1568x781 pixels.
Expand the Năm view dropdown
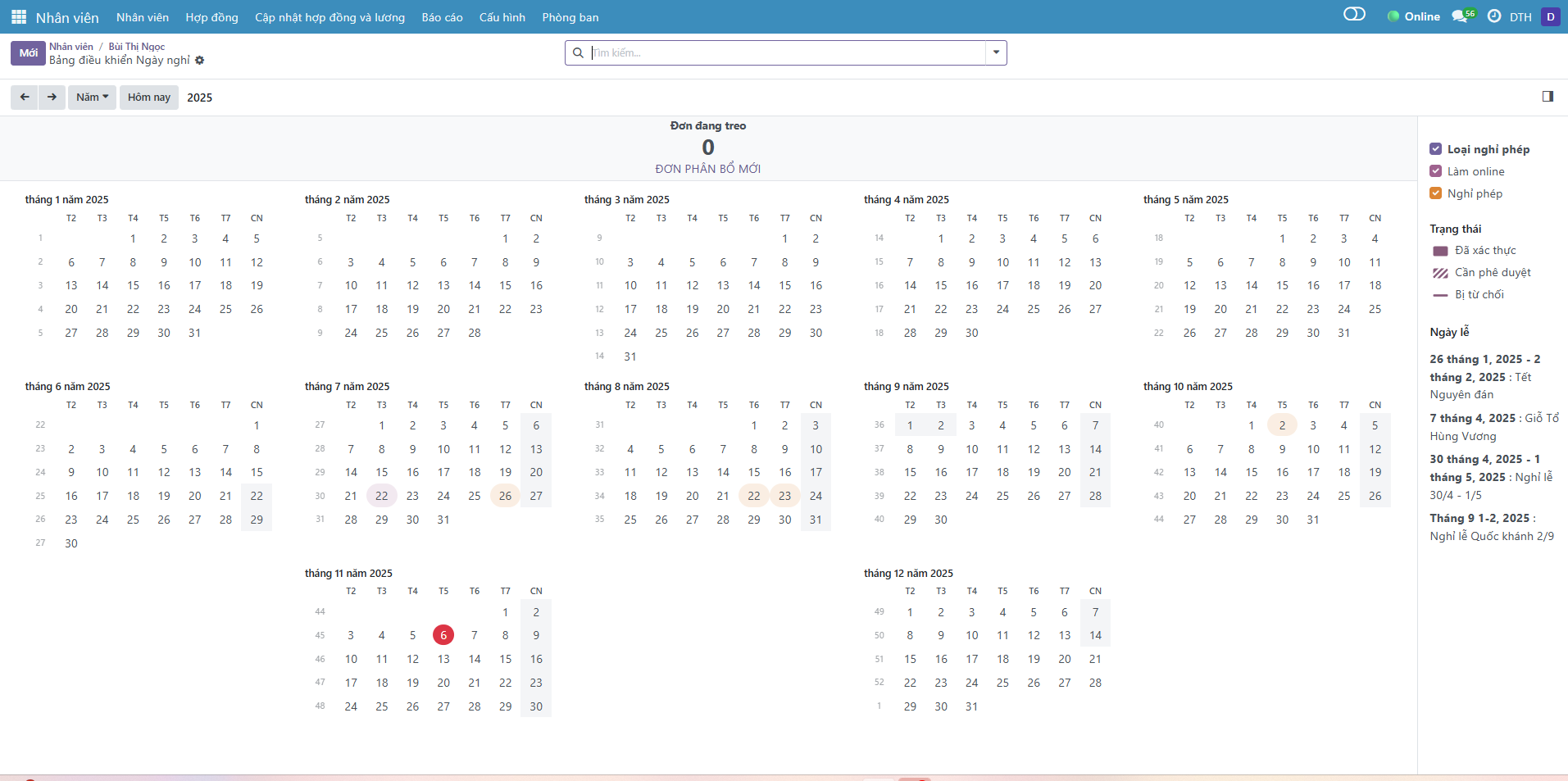tap(92, 97)
